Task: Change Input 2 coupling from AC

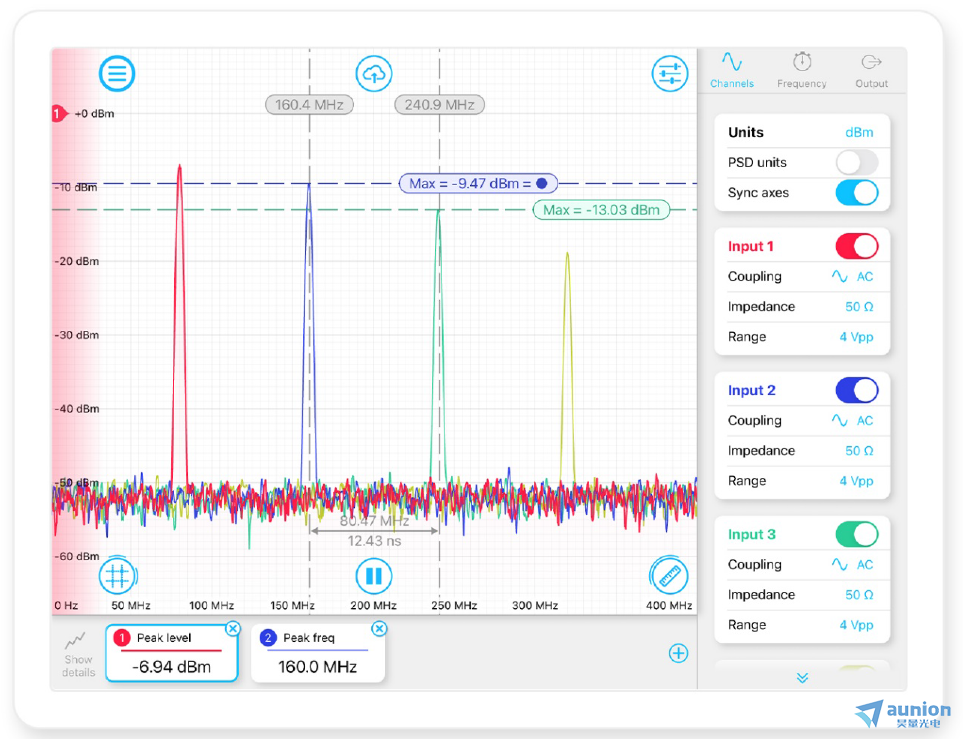Action: click(852, 420)
